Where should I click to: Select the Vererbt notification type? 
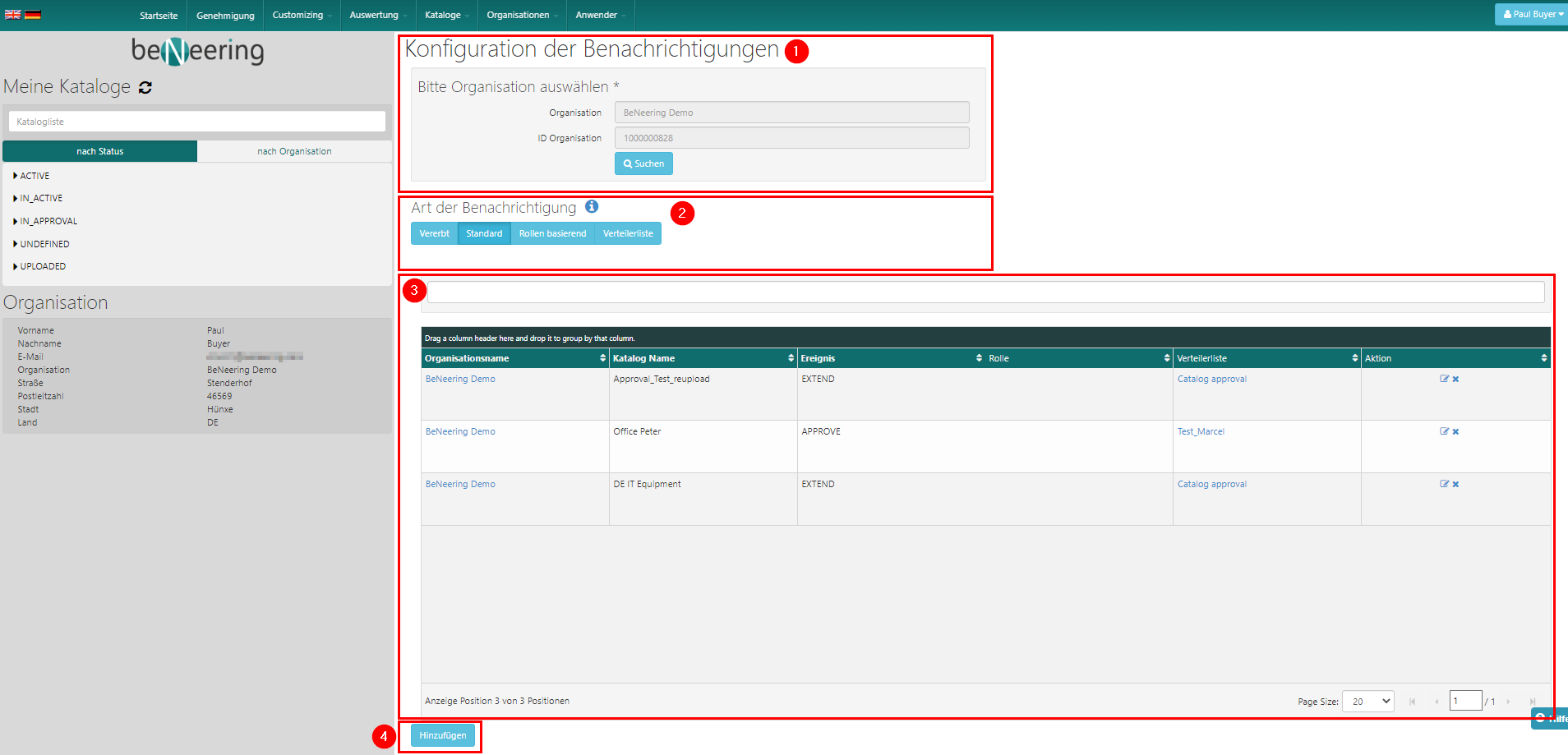point(434,233)
